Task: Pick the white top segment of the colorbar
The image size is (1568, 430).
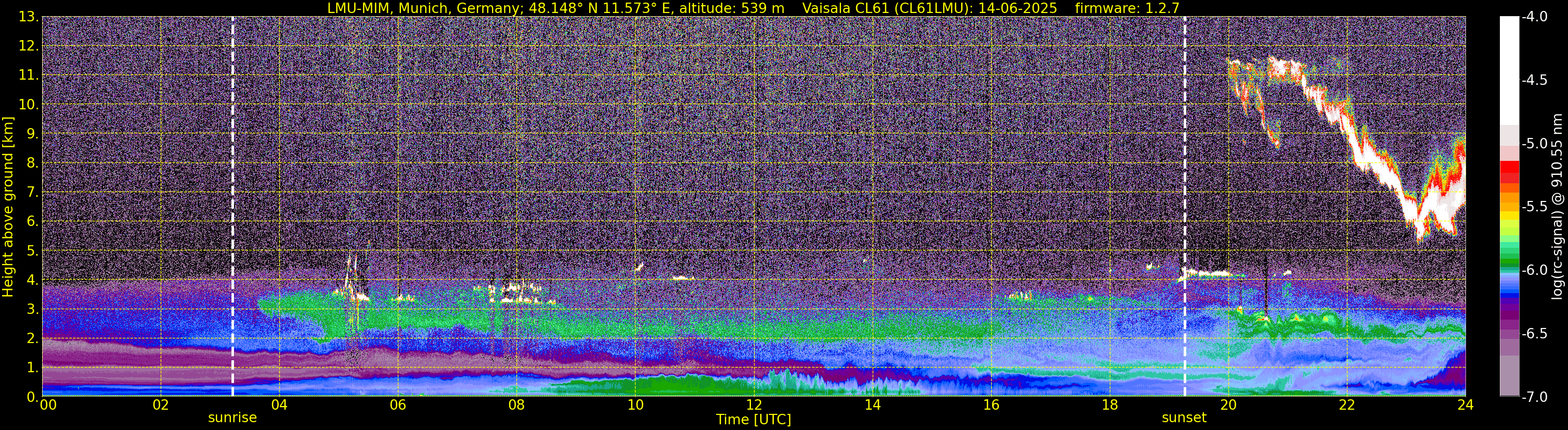Action: pos(1509,71)
